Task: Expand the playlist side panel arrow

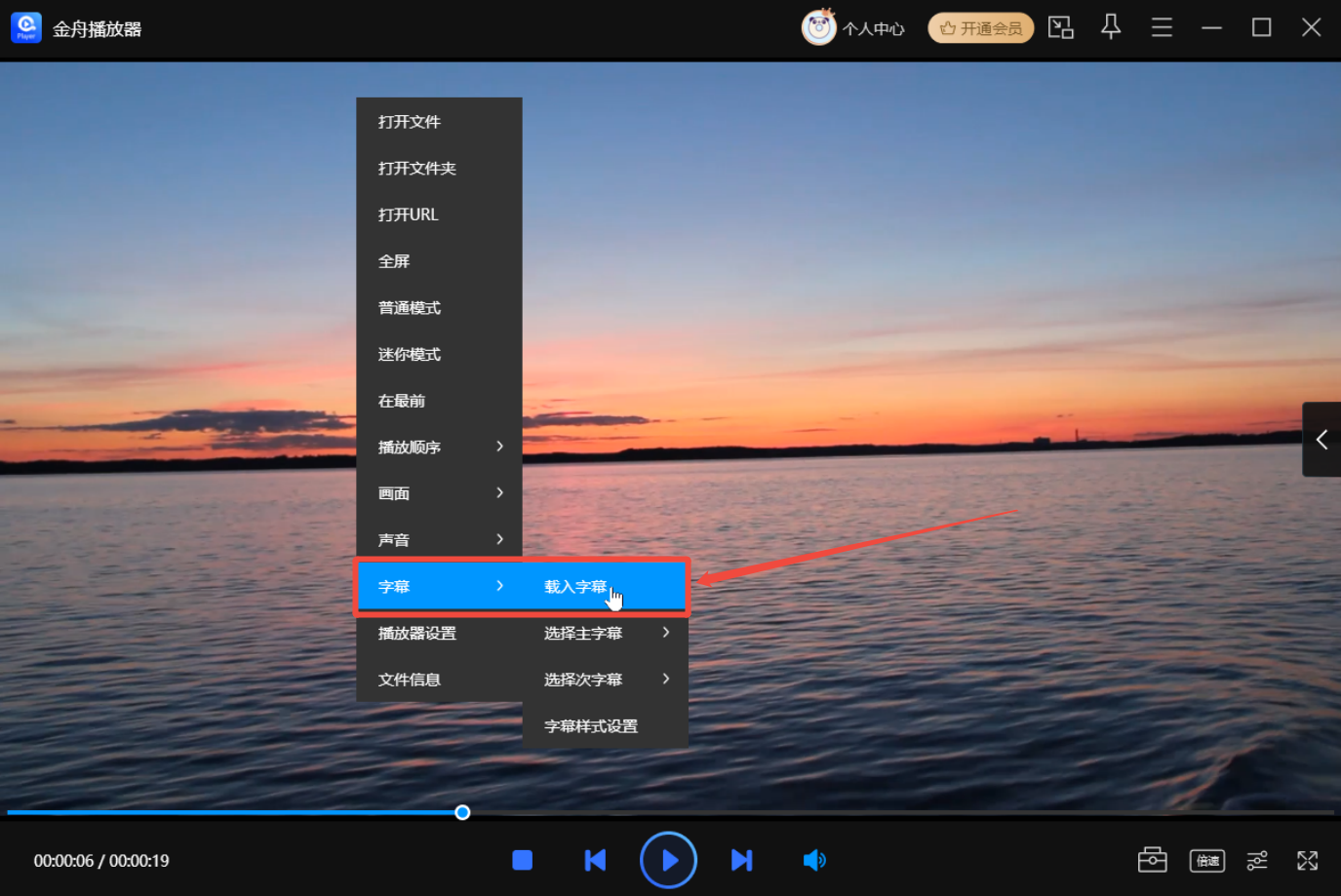Action: 1321,440
